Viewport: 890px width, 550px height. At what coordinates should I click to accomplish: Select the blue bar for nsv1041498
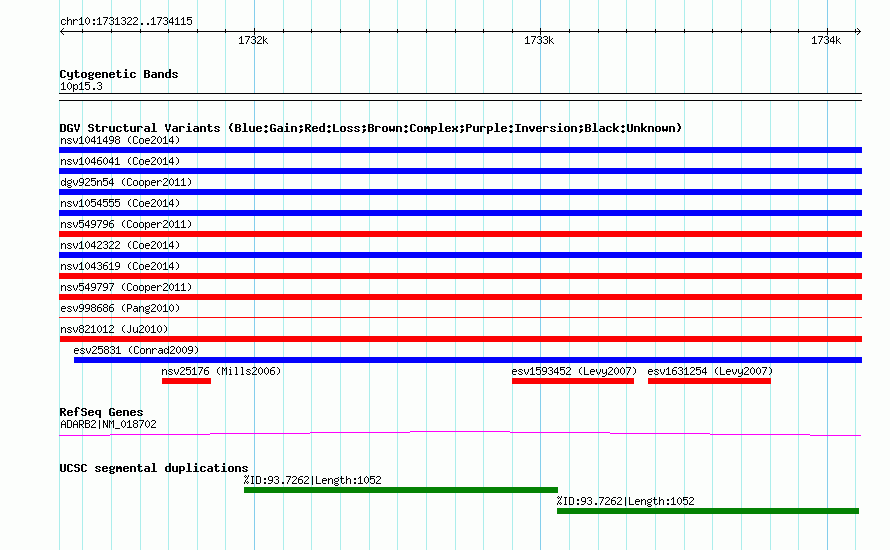pyautogui.click(x=460, y=150)
